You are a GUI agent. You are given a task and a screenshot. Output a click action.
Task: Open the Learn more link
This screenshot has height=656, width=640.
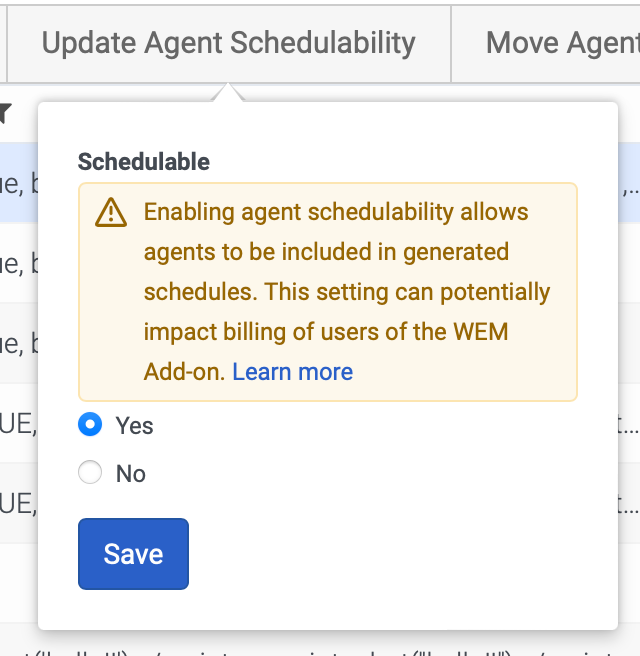coord(292,372)
